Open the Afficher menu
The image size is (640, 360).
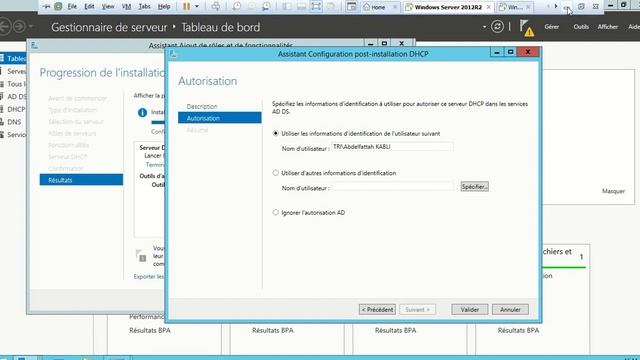[608, 27]
